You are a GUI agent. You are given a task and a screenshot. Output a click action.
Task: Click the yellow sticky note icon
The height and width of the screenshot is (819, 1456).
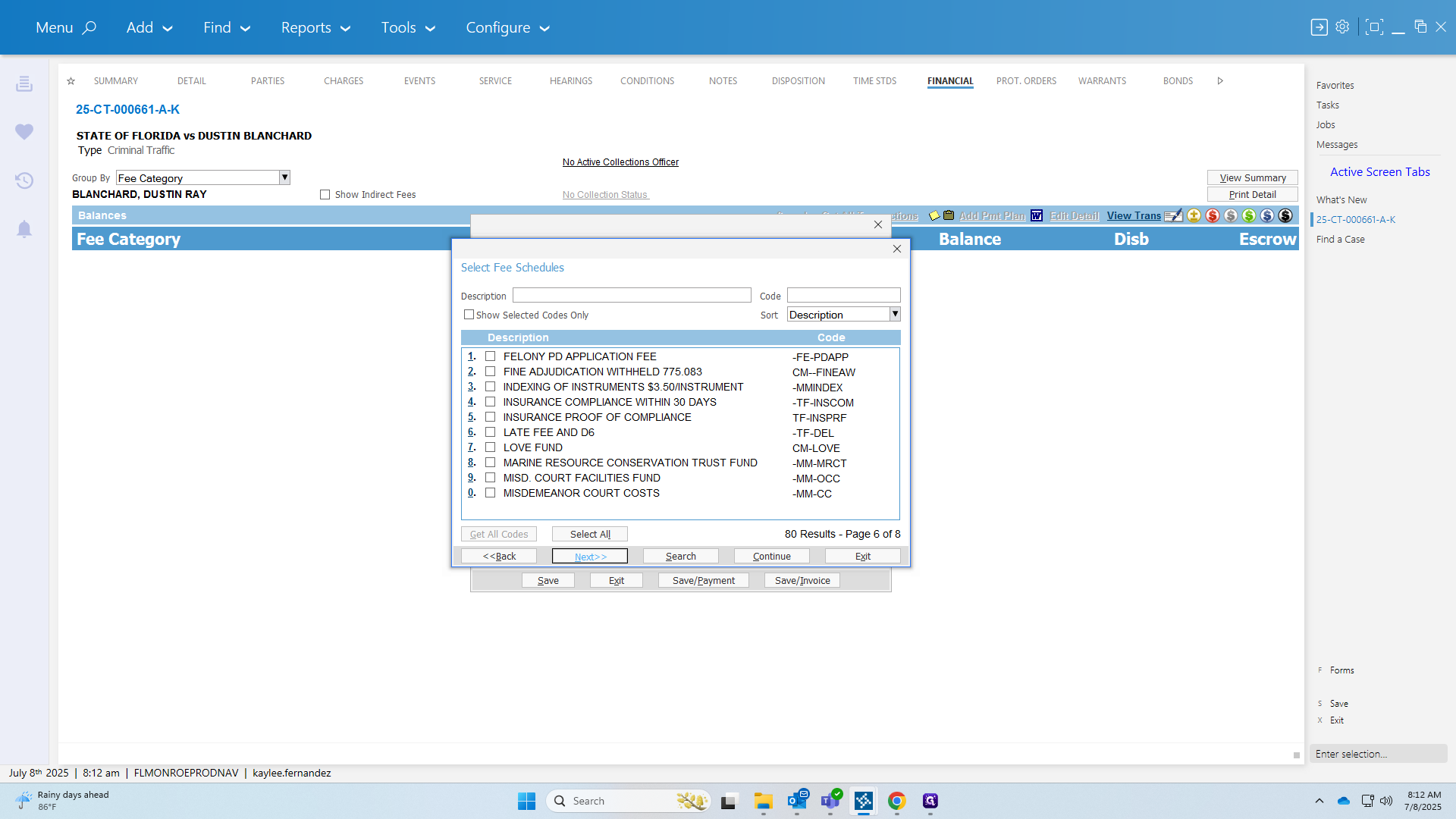[x=934, y=216]
